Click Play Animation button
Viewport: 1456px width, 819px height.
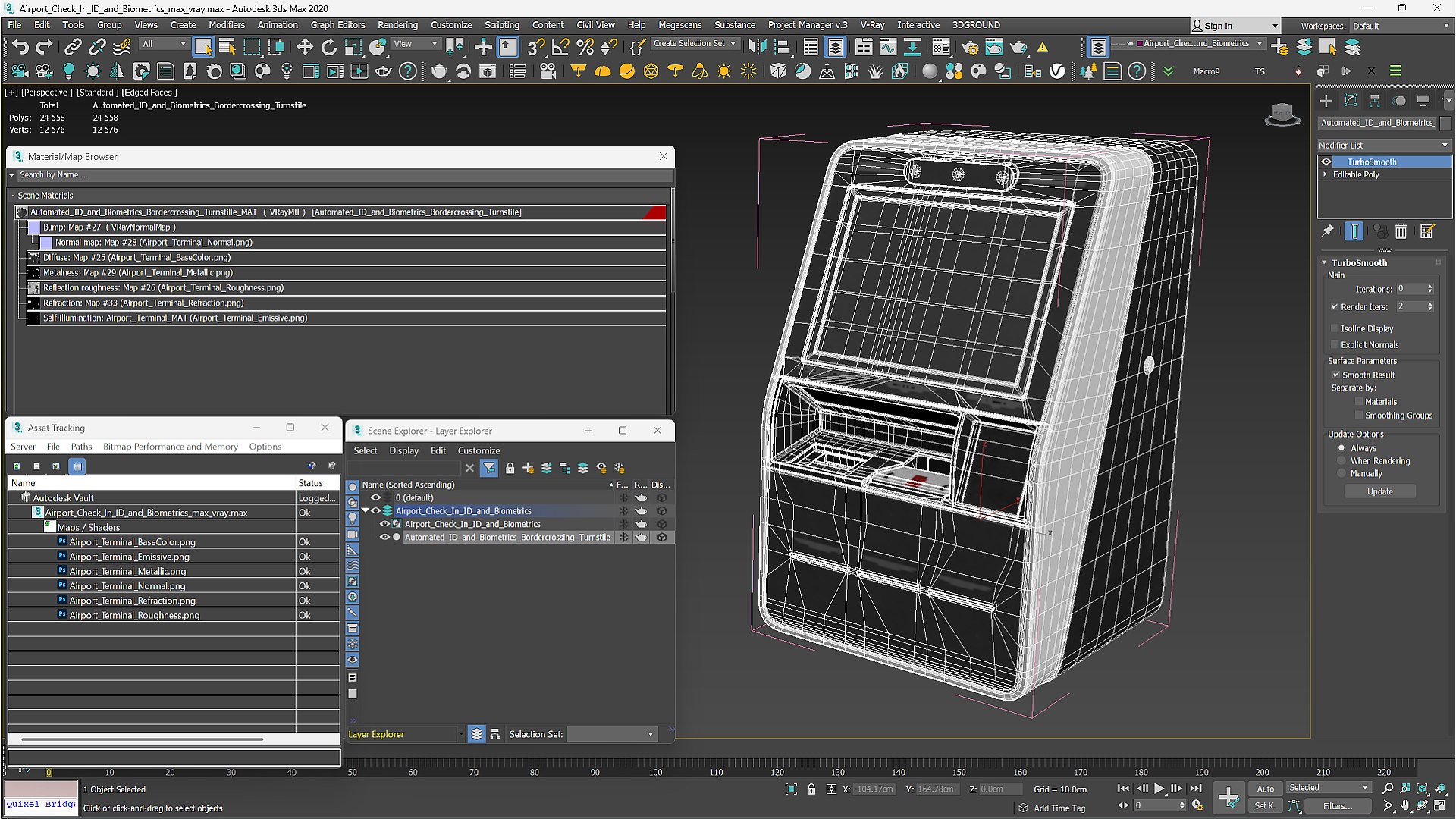1159,789
